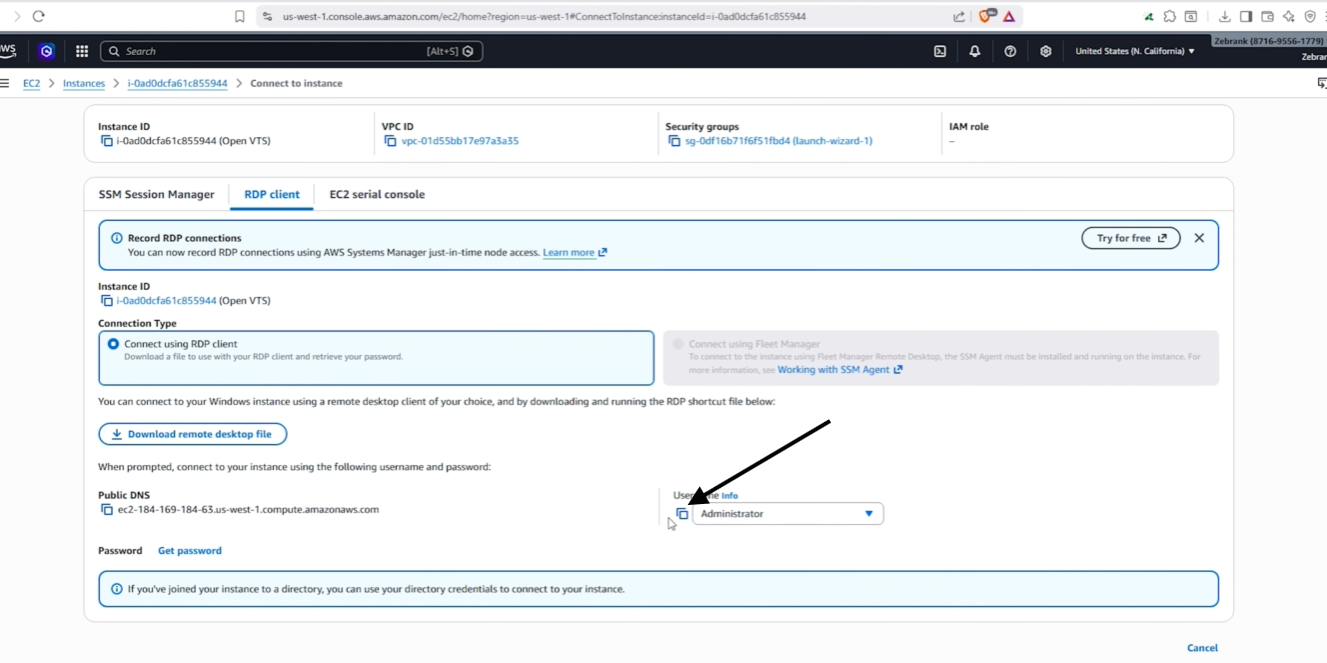Open the console settings gear

[x=1046, y=51]
